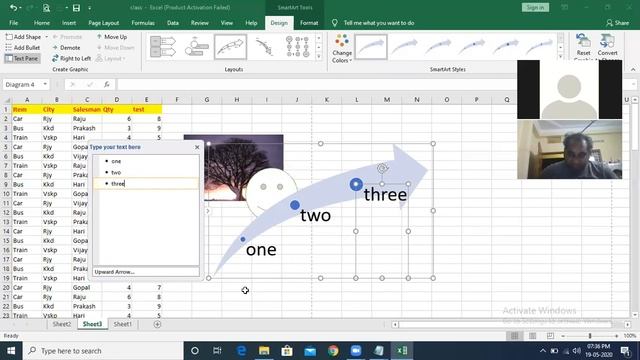Open File Explorer from taskbar
The height and width of the screenshot is (360, 640).
coord(264,351)
